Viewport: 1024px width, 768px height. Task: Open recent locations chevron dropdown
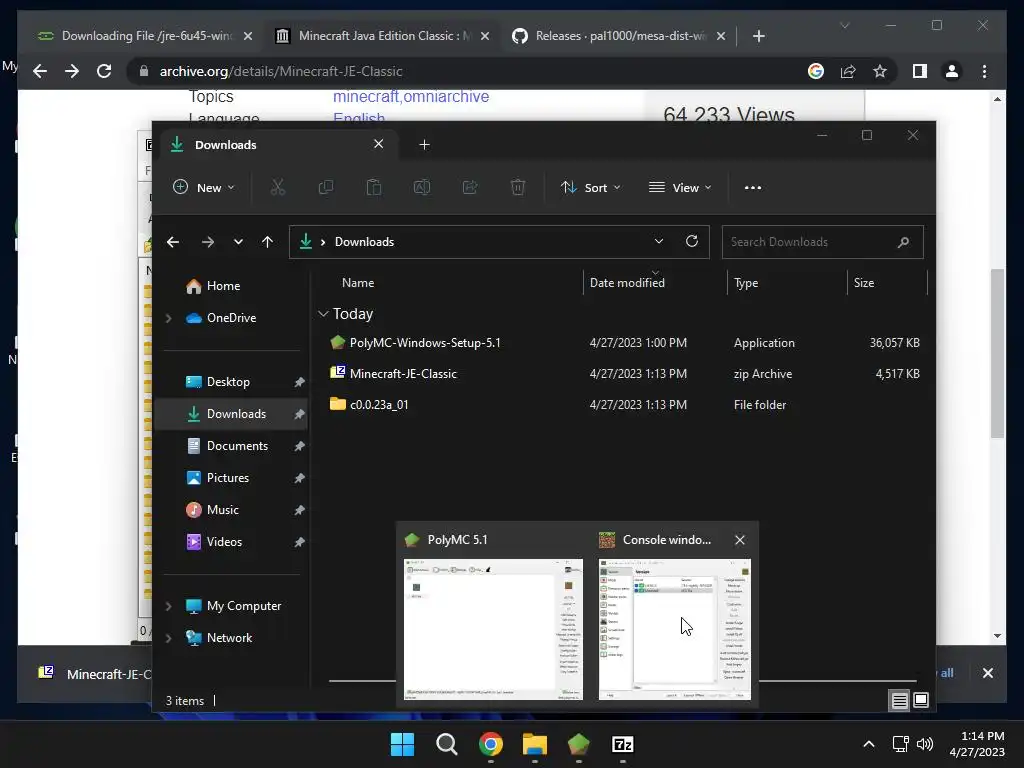coord(238,242)
